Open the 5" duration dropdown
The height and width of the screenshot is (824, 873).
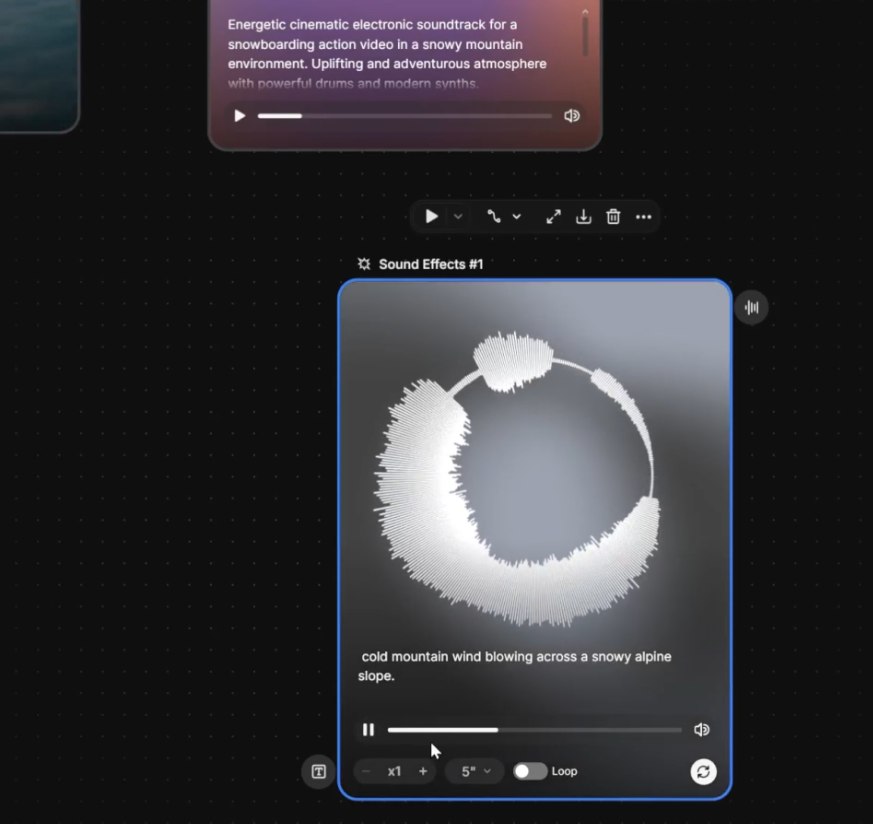475,771
